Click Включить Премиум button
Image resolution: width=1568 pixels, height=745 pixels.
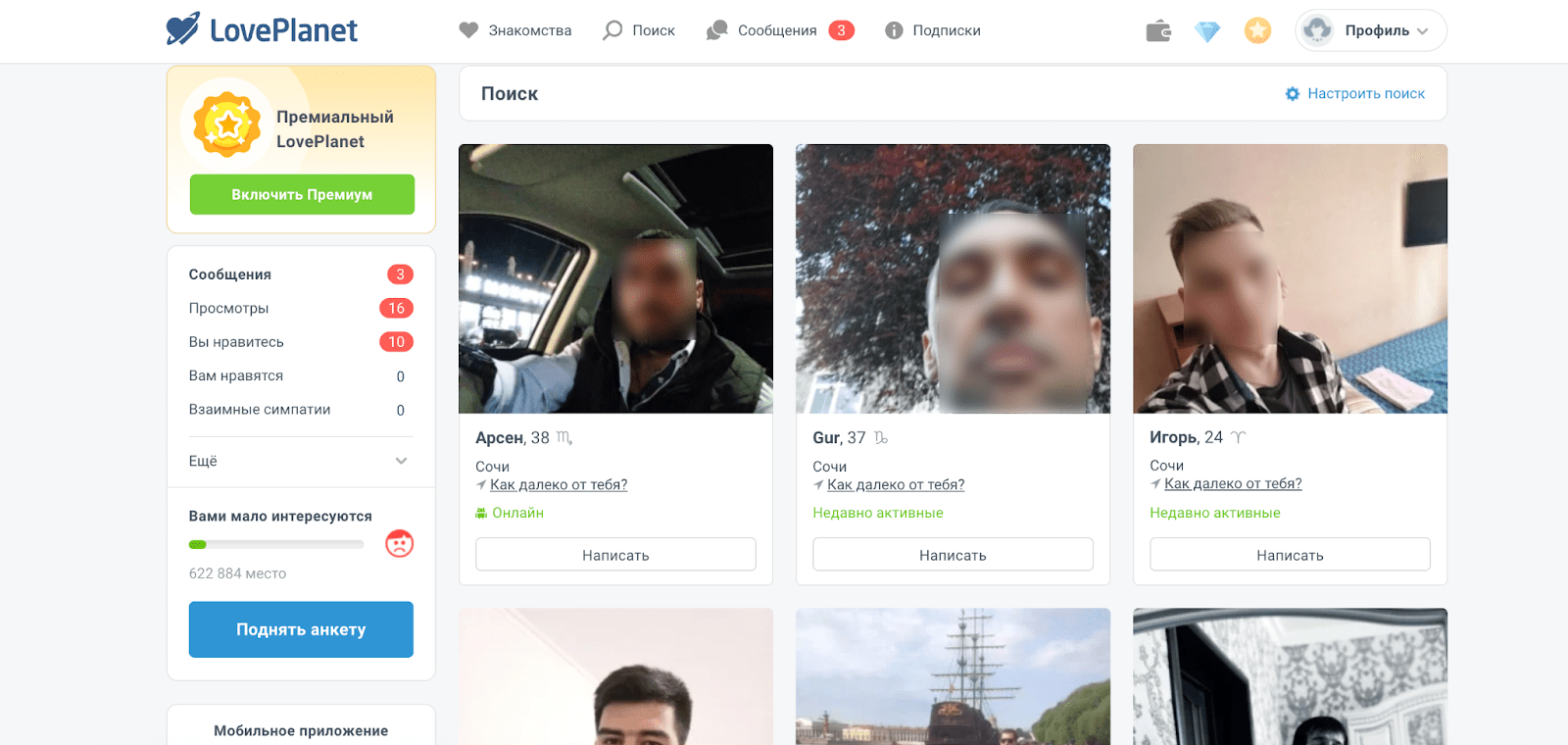point(302,194)
